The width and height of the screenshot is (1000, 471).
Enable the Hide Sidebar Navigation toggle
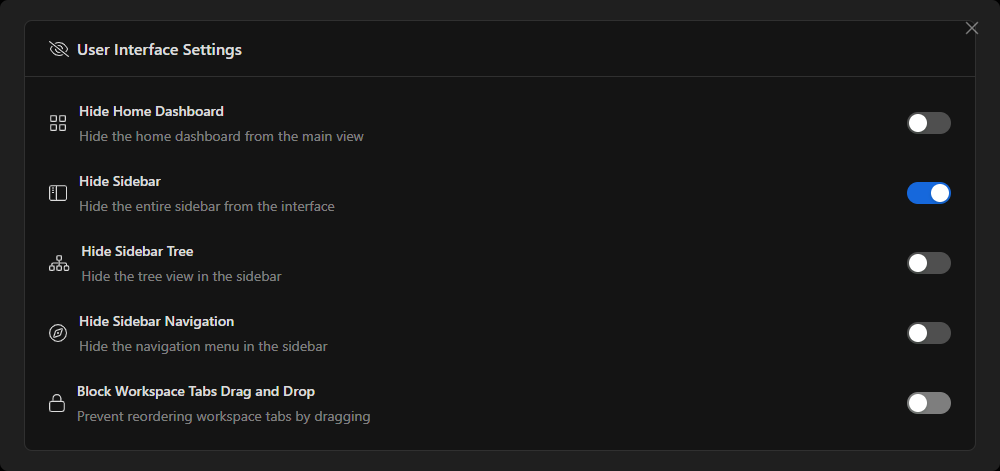tap(928, 333)
